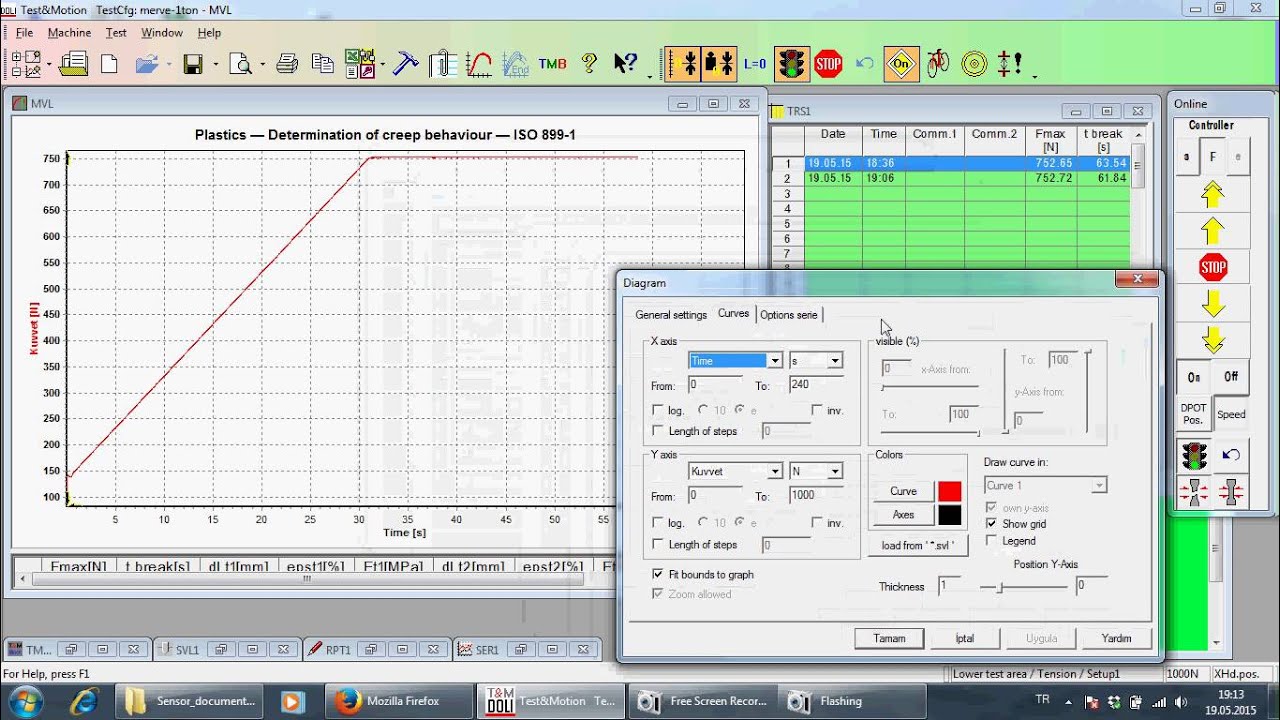
Task: Click the copy icon in toolbar
Action: (x=322, y=64)
